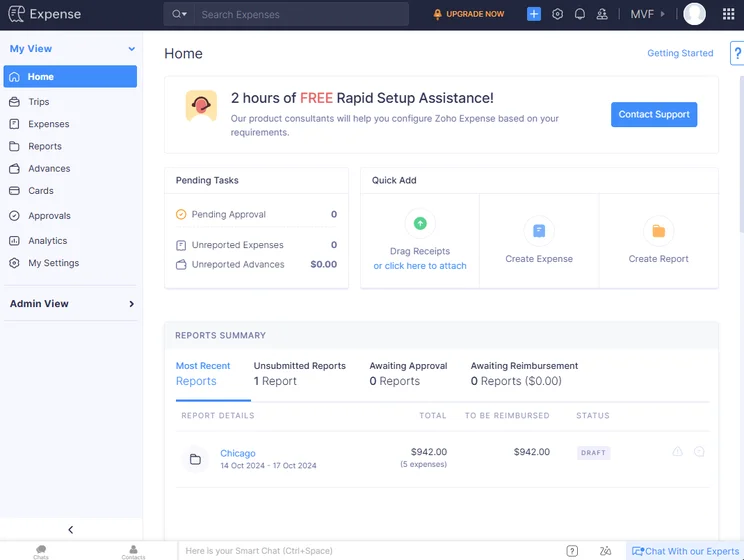
Task: Open the notifications bell icon
Action: 580,14
